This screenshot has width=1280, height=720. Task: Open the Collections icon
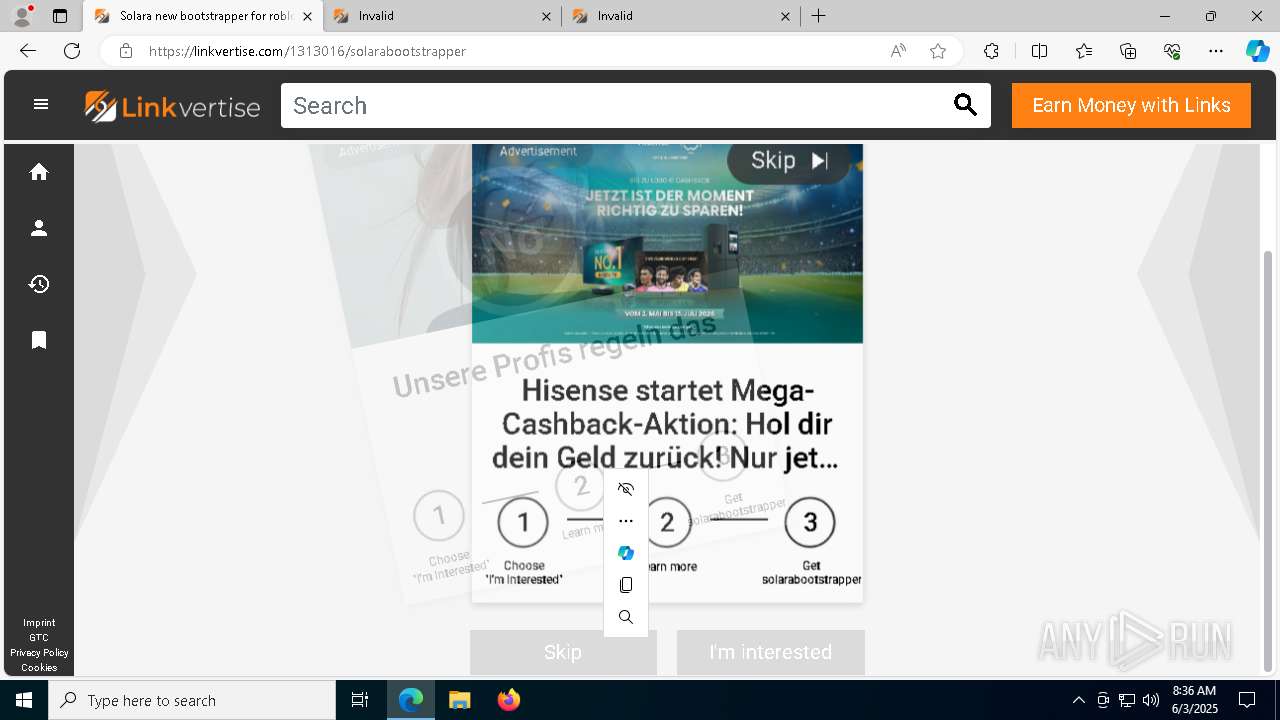[x=1128, y=51]
